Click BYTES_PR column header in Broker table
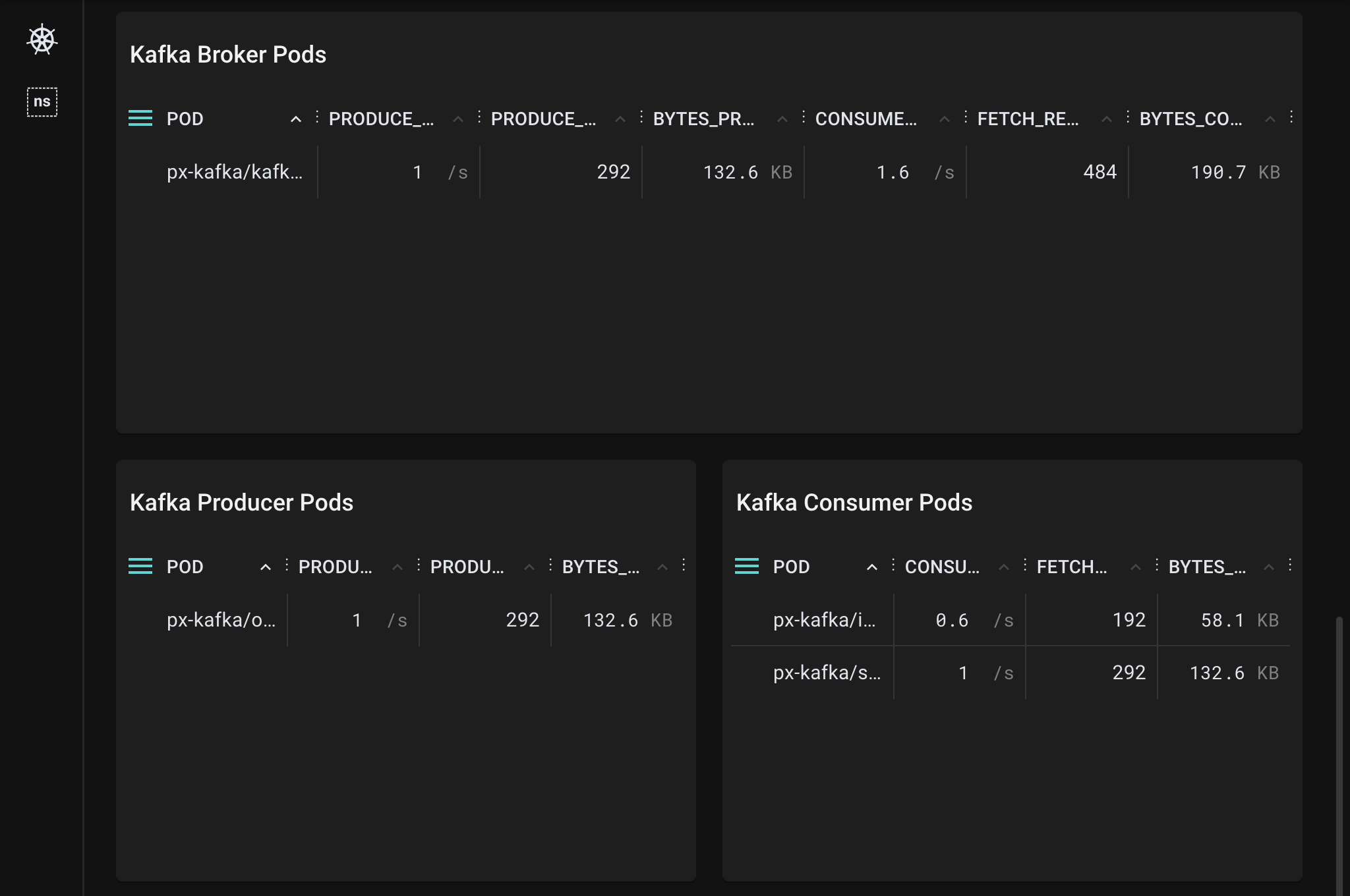Image resolution: width=1350 pixels, height=896 pixels. pos(703,119)
